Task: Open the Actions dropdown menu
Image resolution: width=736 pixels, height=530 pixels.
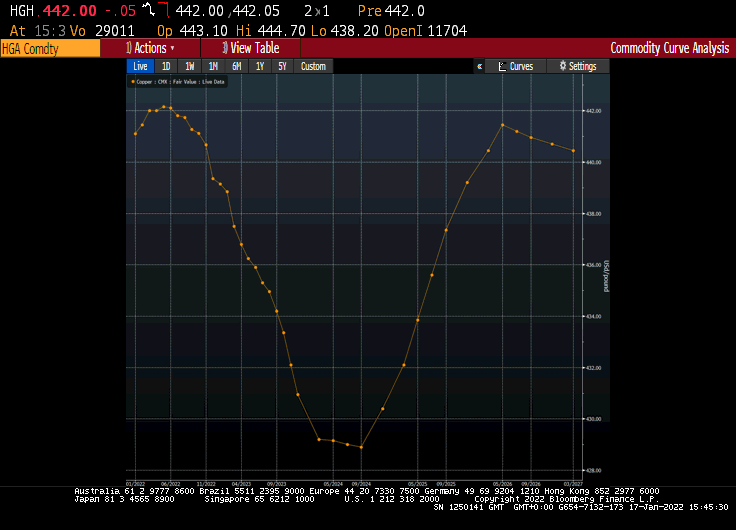Action: 150,48
